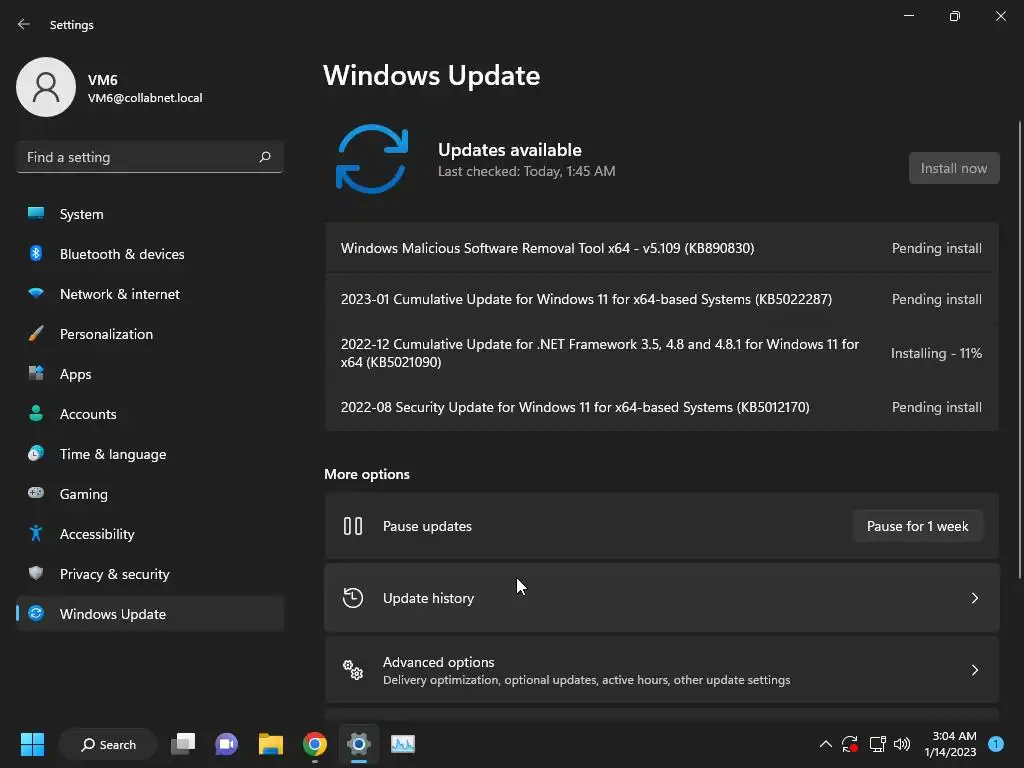Open Task View on the taskbar
The height and width of the screenshot is (768, 1024).
[x=183, y=744]
